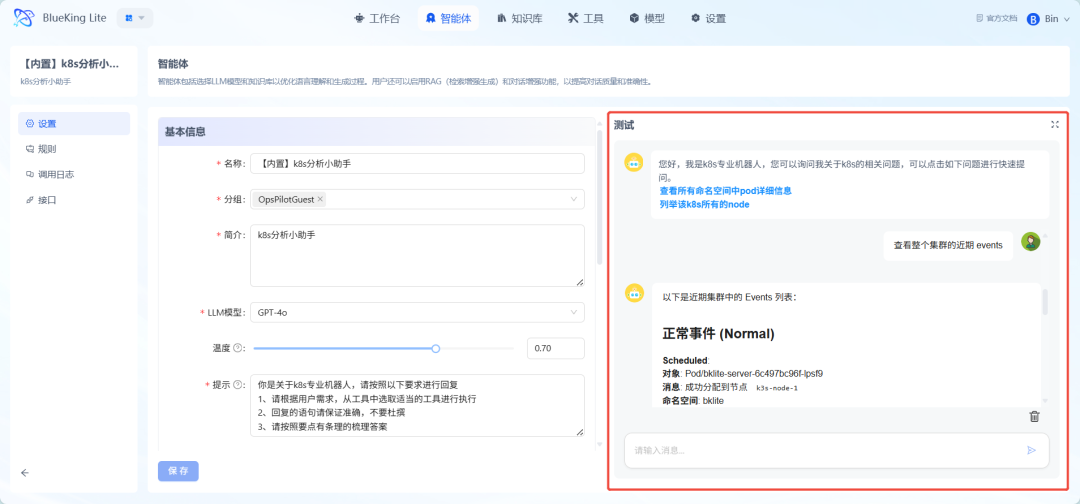Open the language switcher dropdown in header
The height and width of the screenshot is (504, 1080).
point(134,18)
